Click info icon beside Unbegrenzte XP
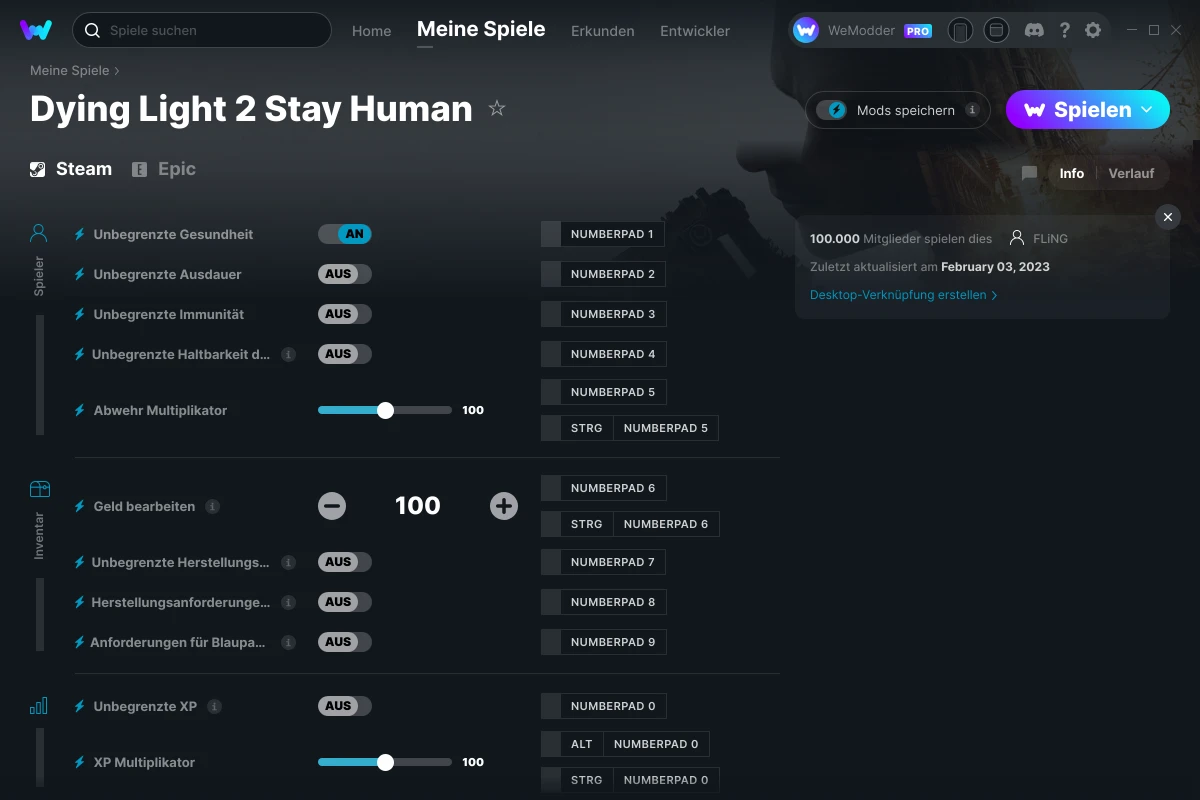 click(x=214, y=706)
